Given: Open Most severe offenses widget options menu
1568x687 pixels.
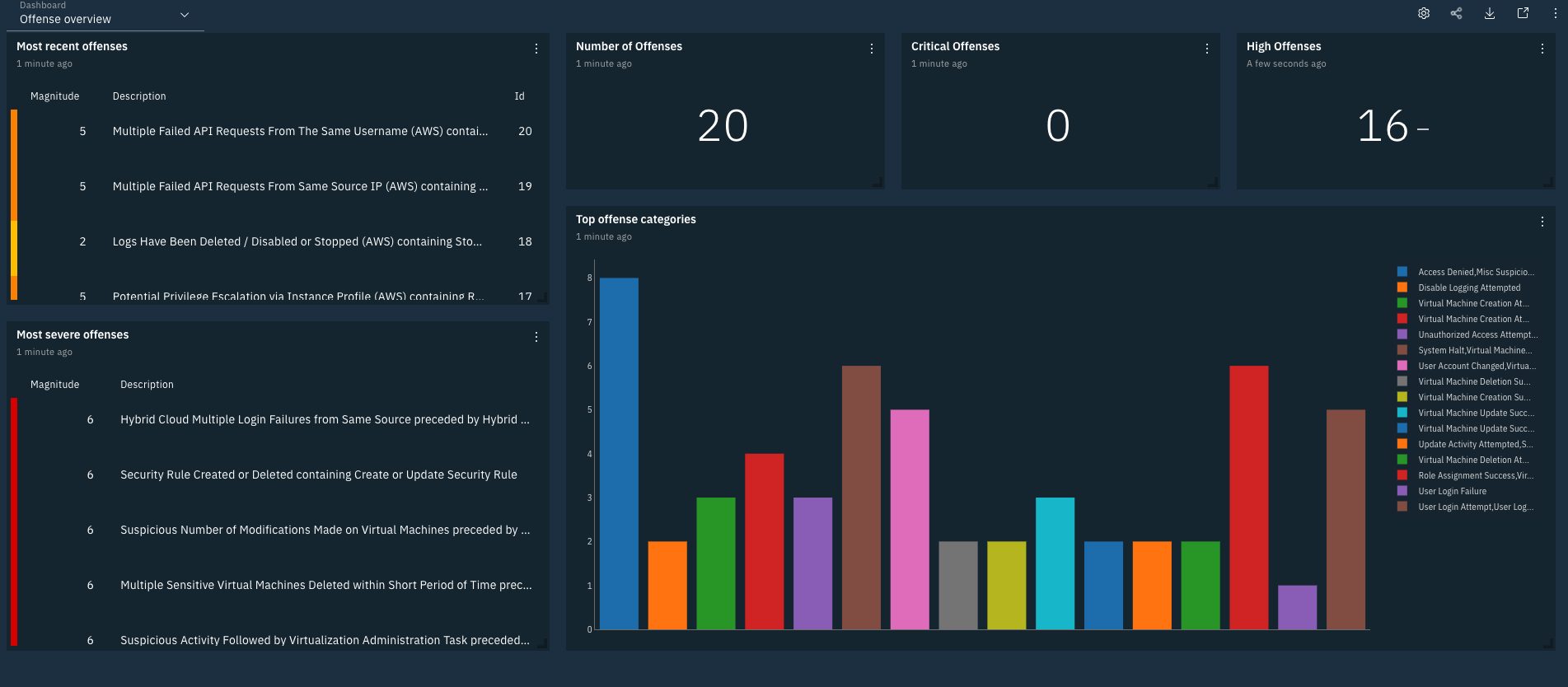Looking at the screenshot, I should [536, 337].
